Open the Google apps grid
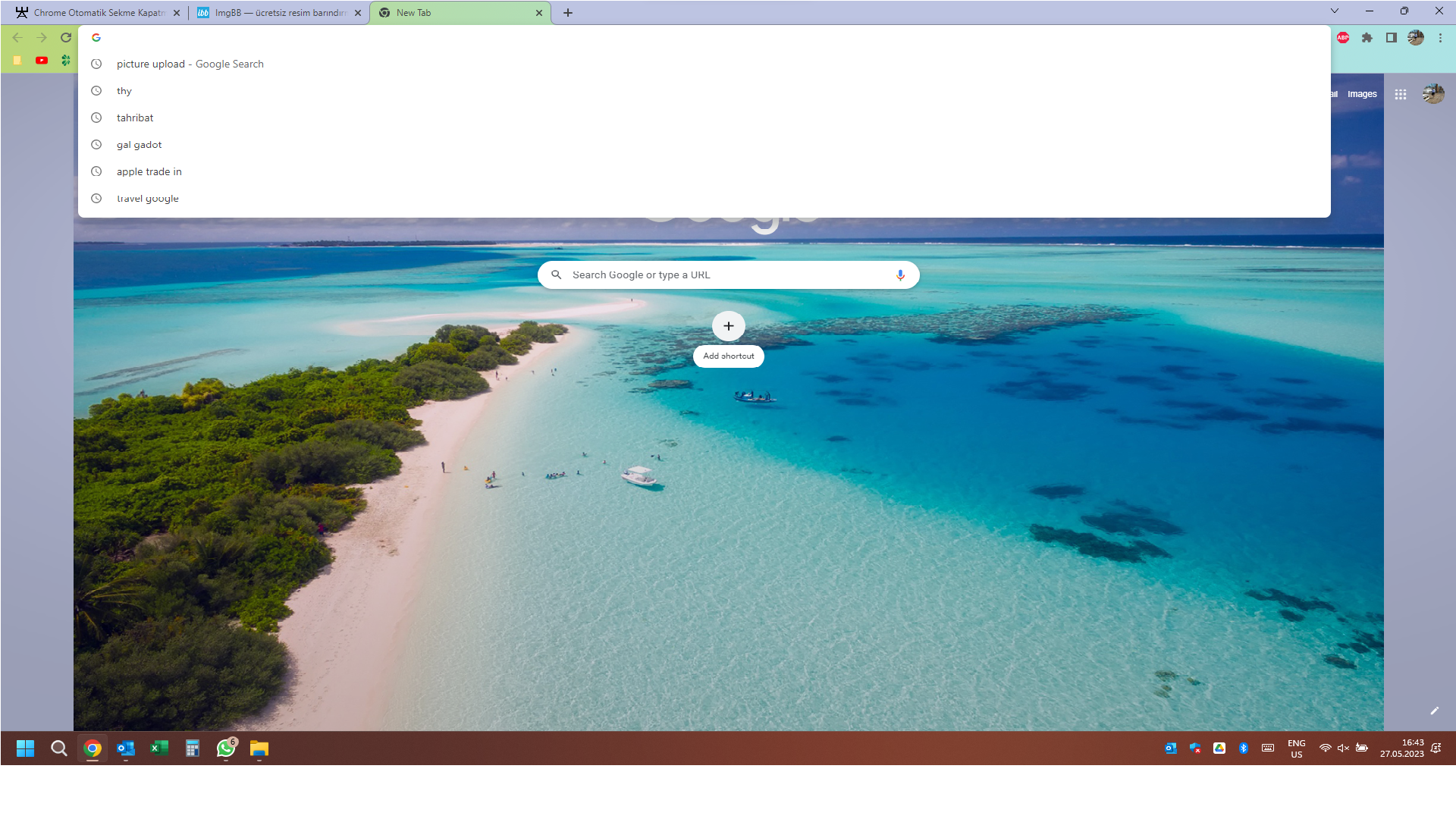This screenshot has width=1456, height=819. [1401, 94]
